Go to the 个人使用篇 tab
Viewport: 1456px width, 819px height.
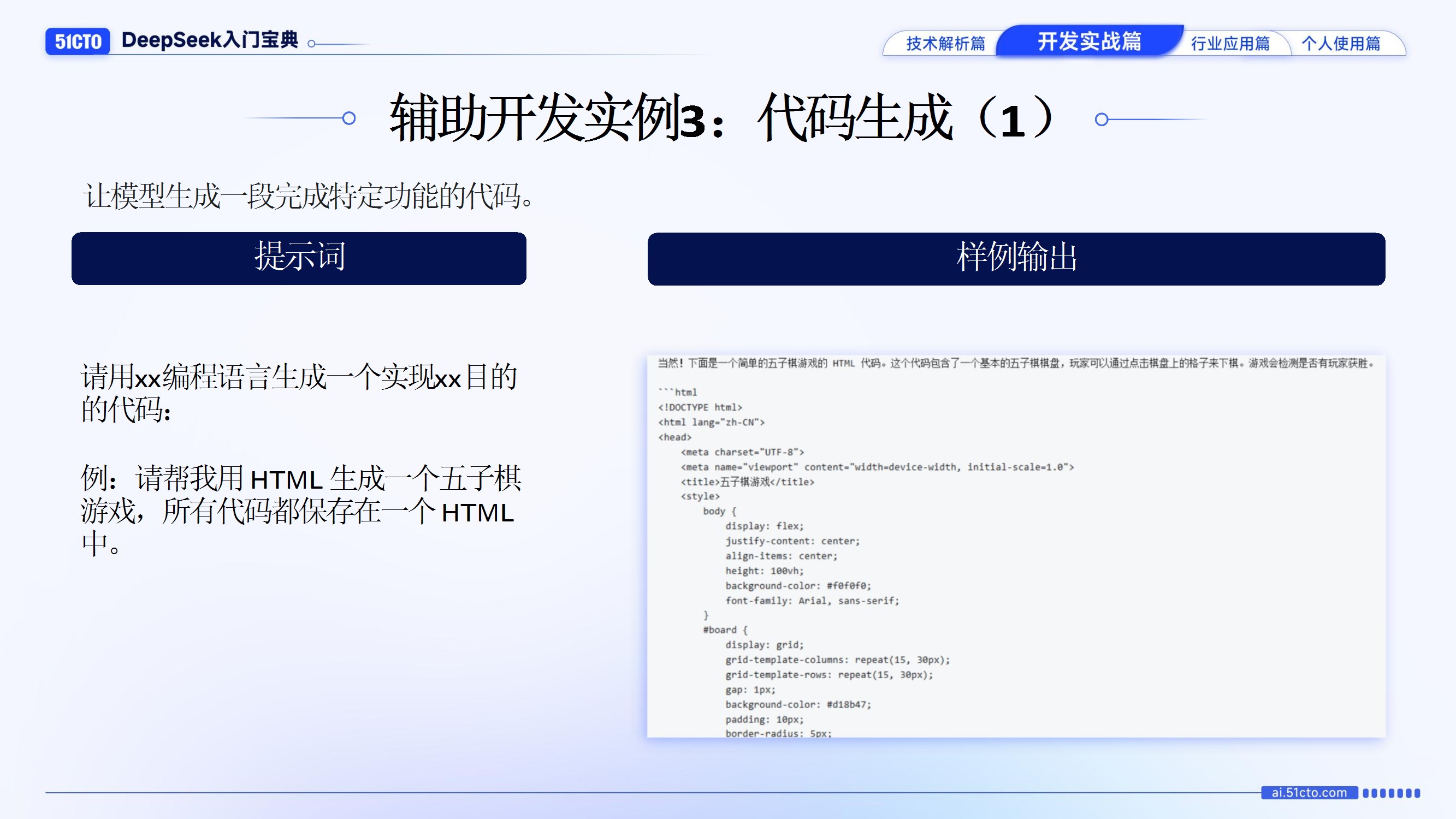tap(1341, 44)
